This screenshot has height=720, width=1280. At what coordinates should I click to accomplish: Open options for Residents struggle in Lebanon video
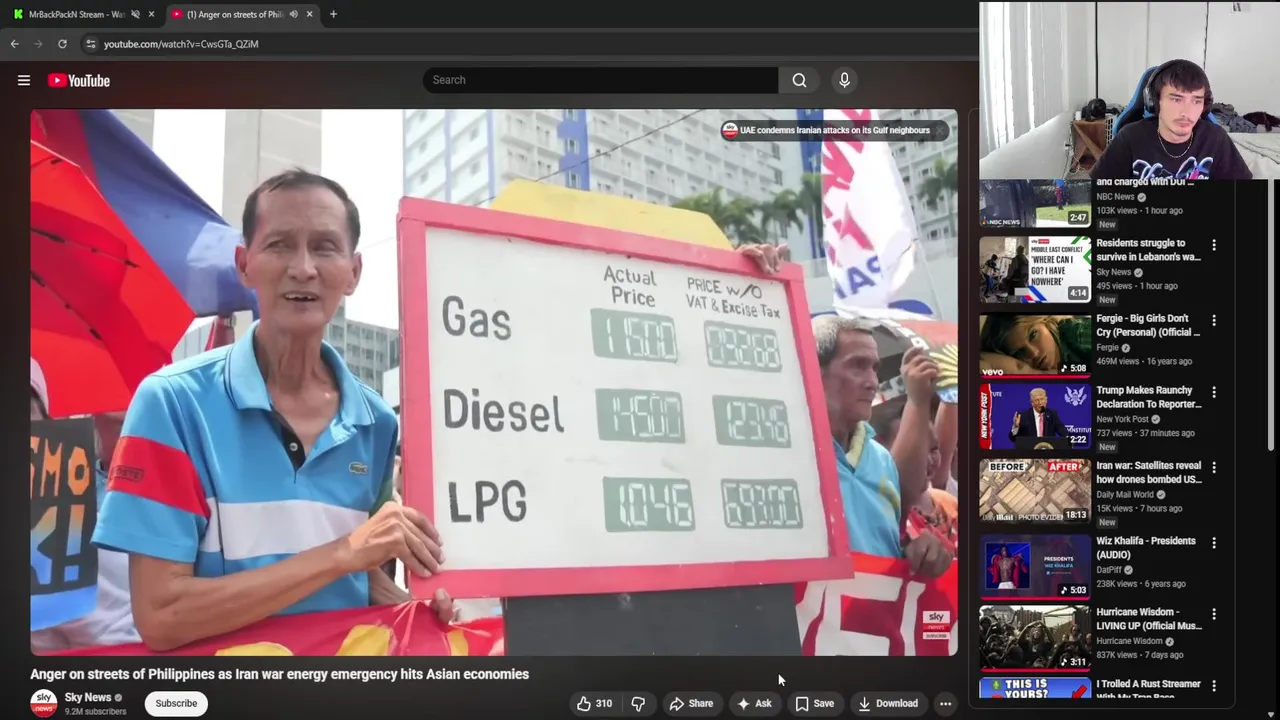[x=1214, y=245]
